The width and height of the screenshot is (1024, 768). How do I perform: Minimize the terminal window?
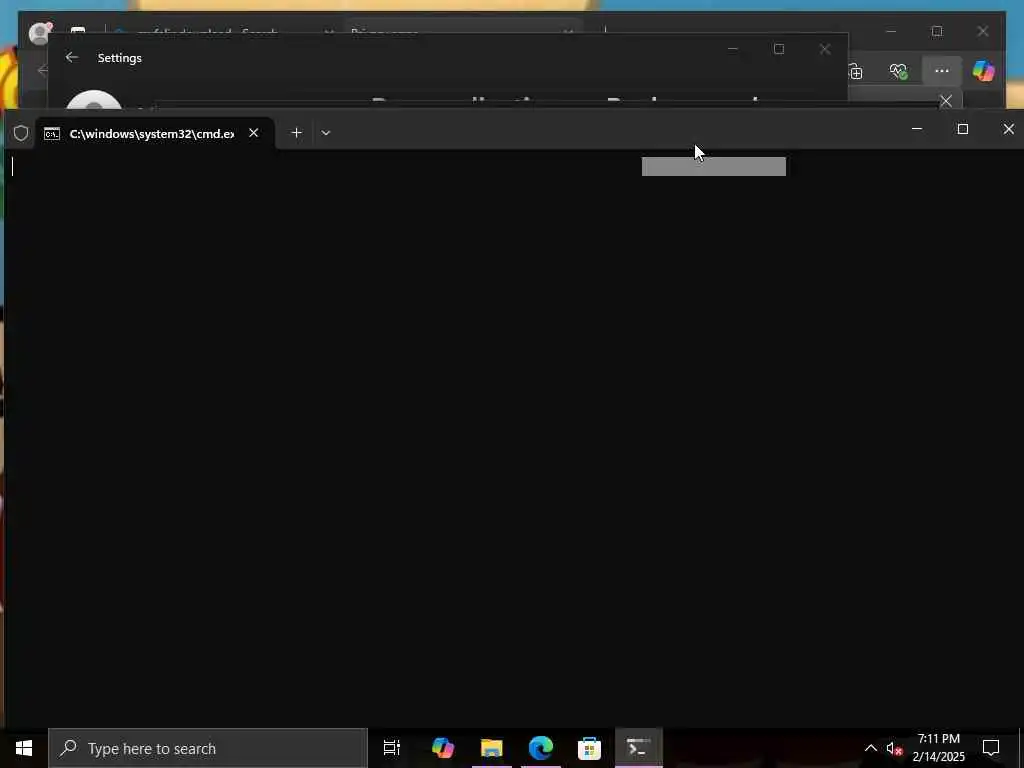pos(917,129)
